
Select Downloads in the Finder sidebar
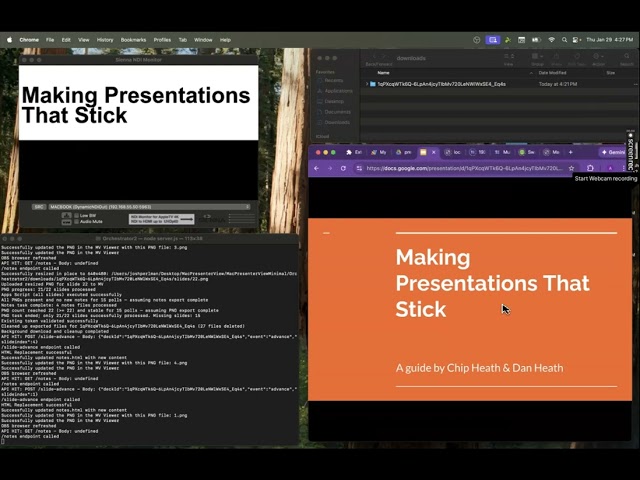click(337, 122)
